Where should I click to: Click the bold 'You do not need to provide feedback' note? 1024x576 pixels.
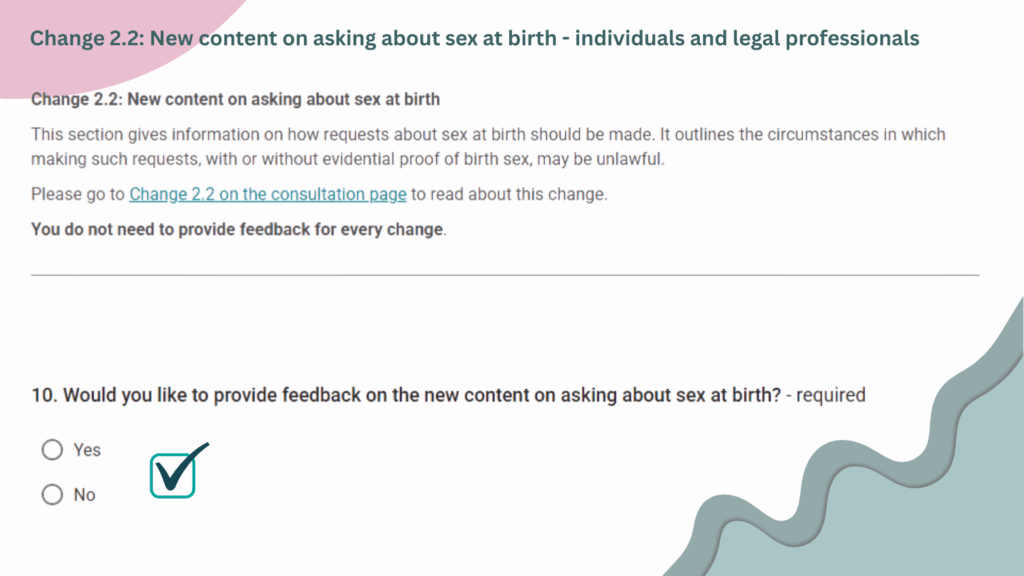(238, 230)
